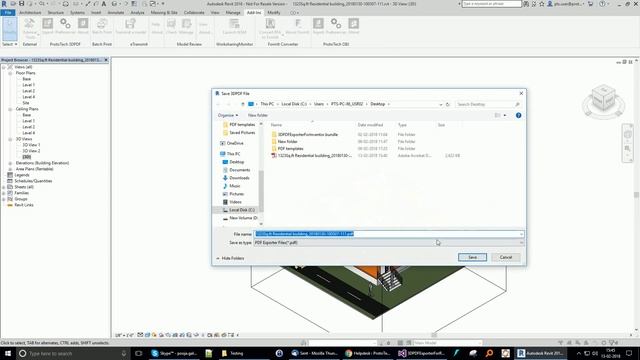Launch the Batch Print tool
This screenshot has width=640, height=360.
(x=102, y=26)
